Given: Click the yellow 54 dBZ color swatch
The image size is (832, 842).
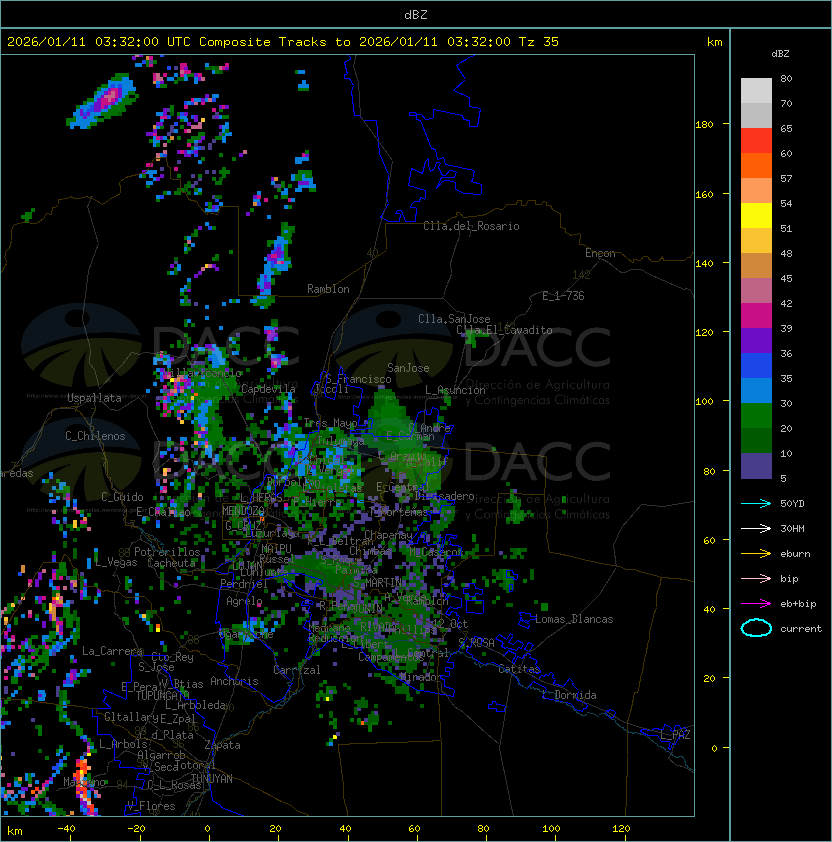Looking at the screenshot, I should 756,215.
